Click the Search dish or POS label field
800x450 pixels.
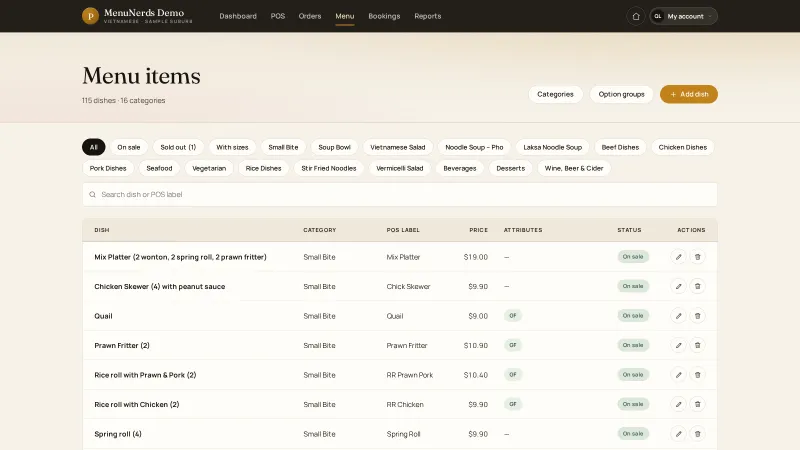399,194
